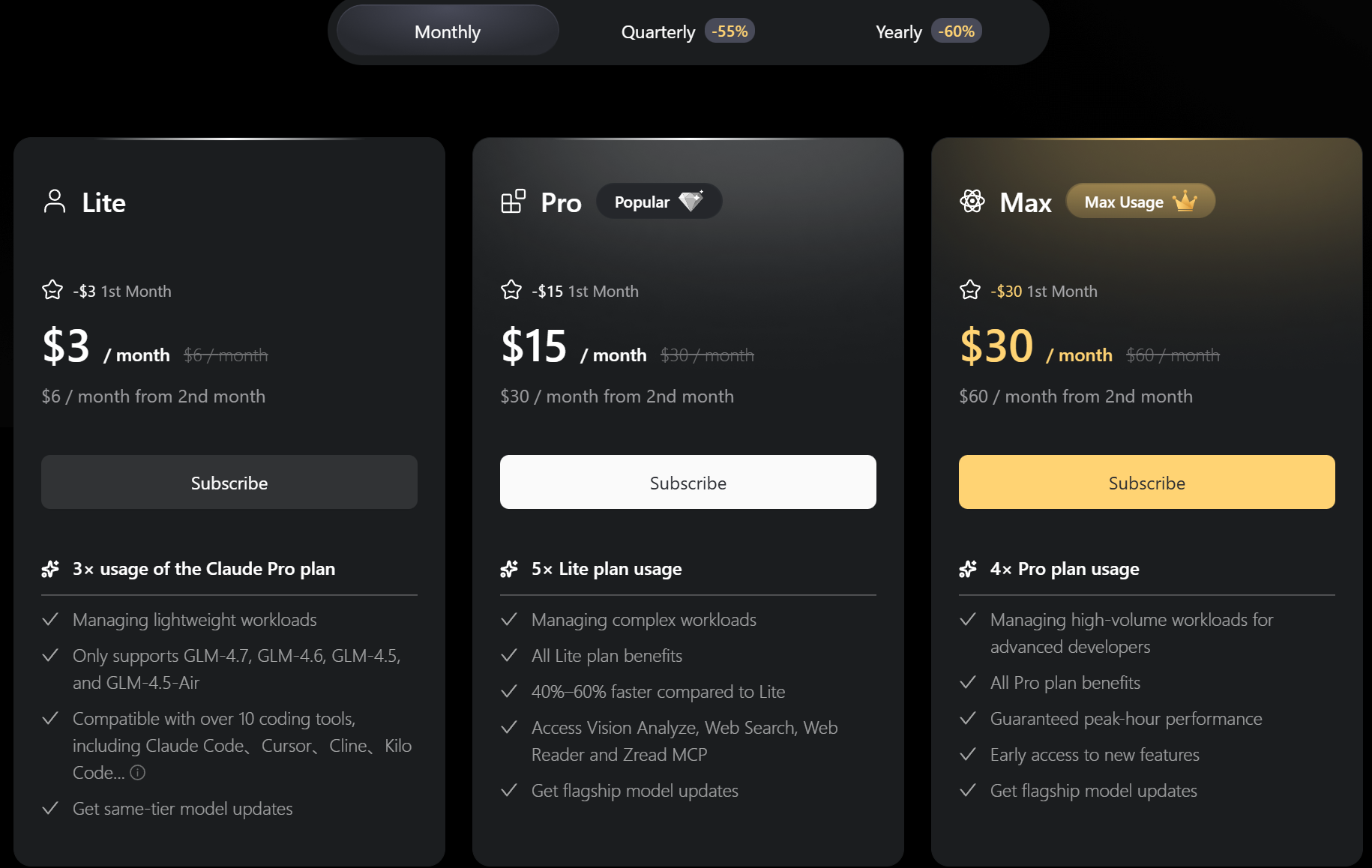Image resolution: width=1372 pixels, height=868 pixels.
Task: Click the sparkle icon beside 3× usage of Claude Pro
Action: tap(50, 569)
